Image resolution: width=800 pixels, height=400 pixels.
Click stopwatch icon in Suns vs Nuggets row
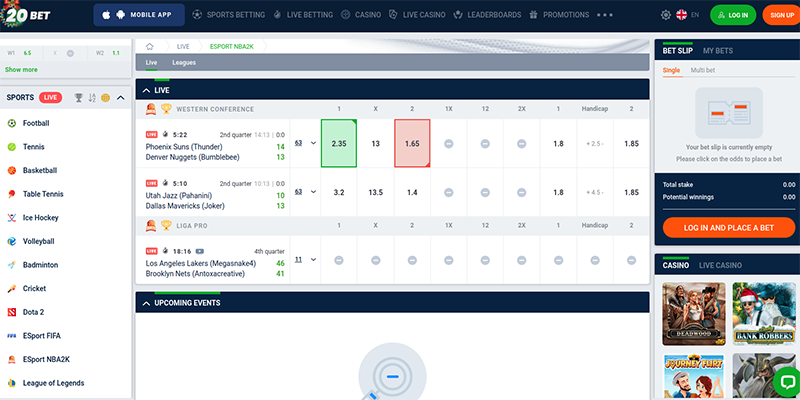pyautogui.click(x=165, y=135)
